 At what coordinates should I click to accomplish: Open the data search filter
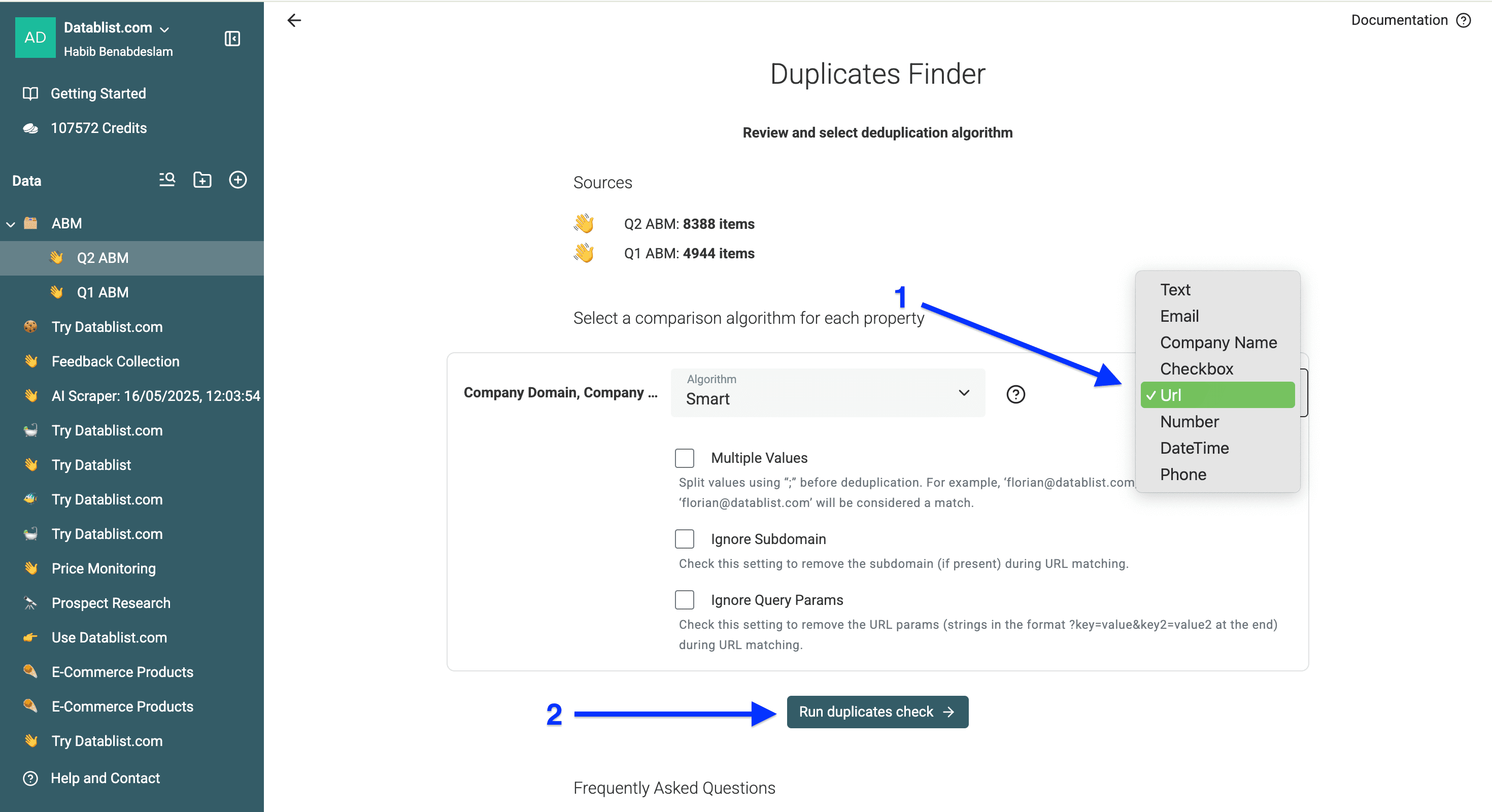coord(166,180)
